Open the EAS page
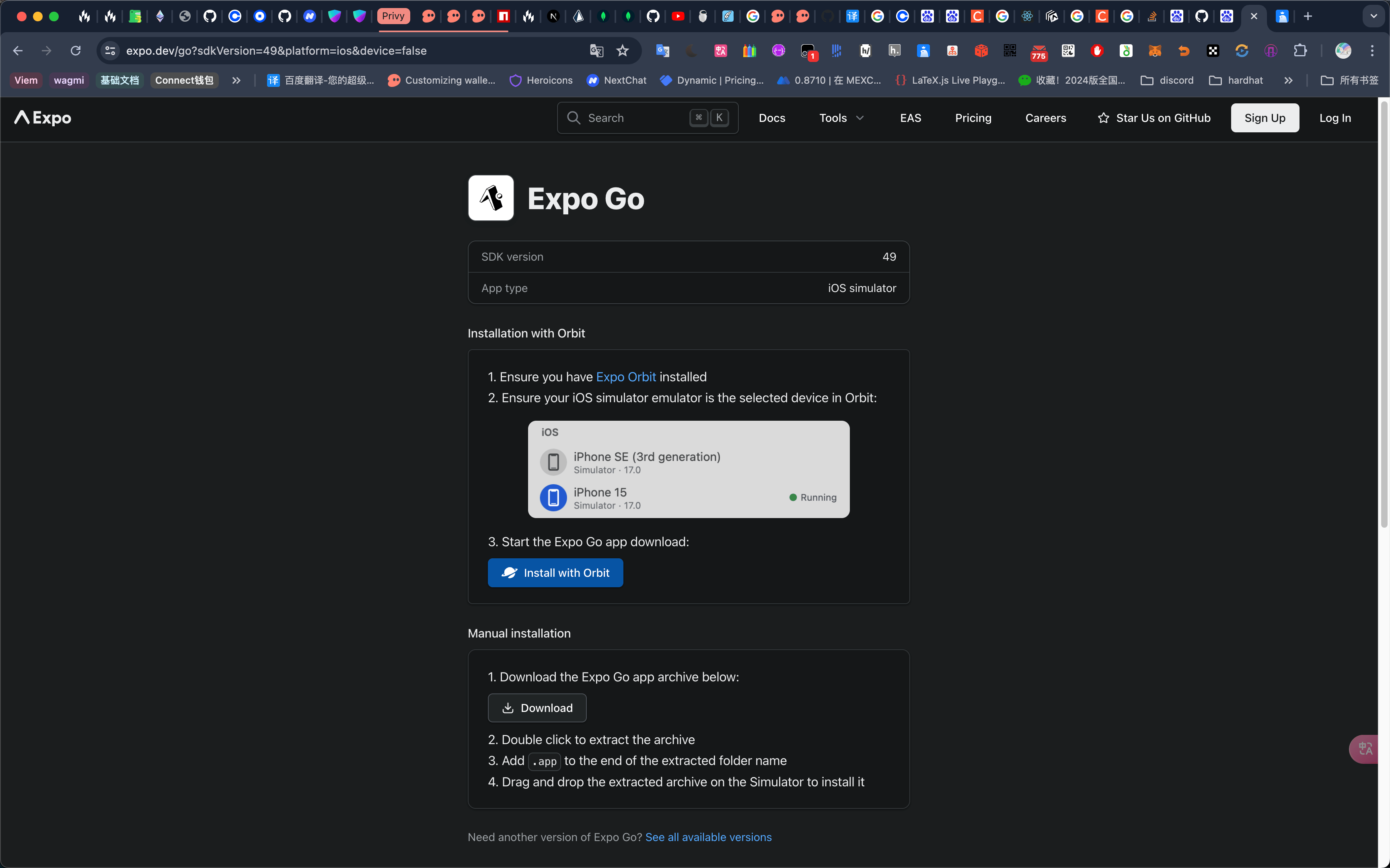Viewport: 1390px width, 868px height. tap(911, 118)
